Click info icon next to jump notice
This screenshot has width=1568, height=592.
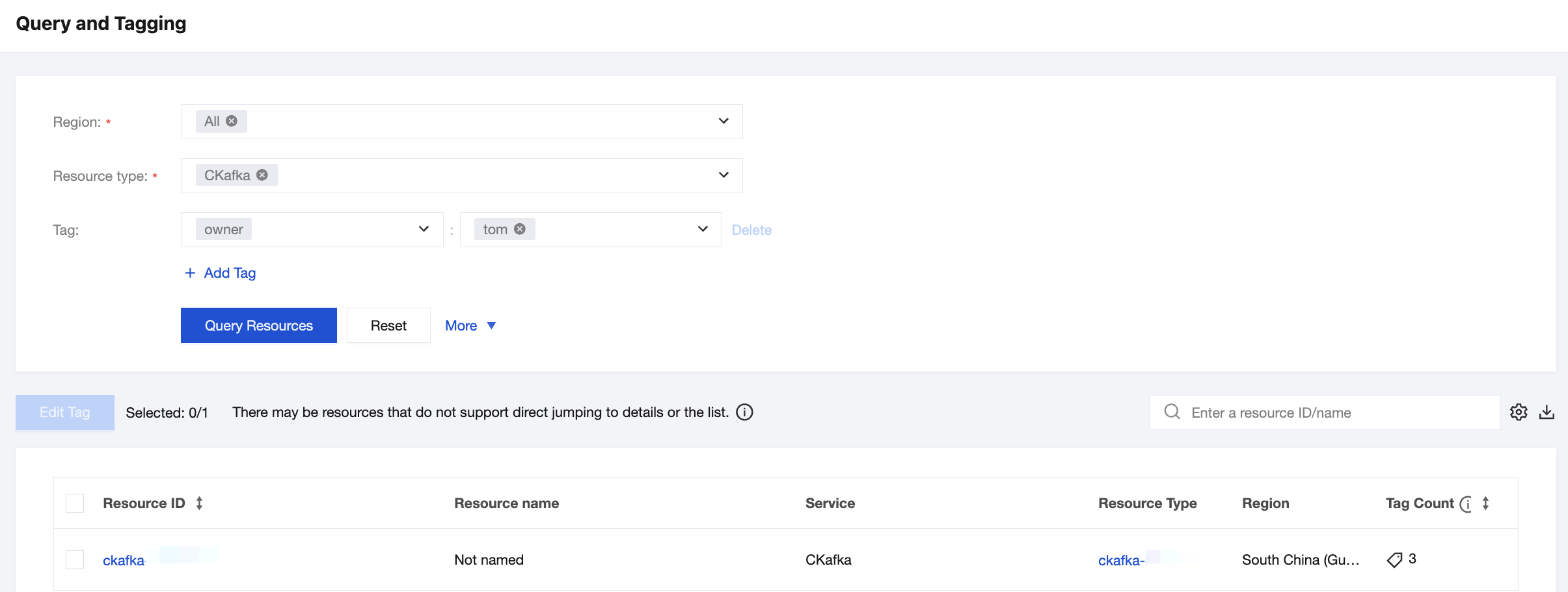point(744,412)
